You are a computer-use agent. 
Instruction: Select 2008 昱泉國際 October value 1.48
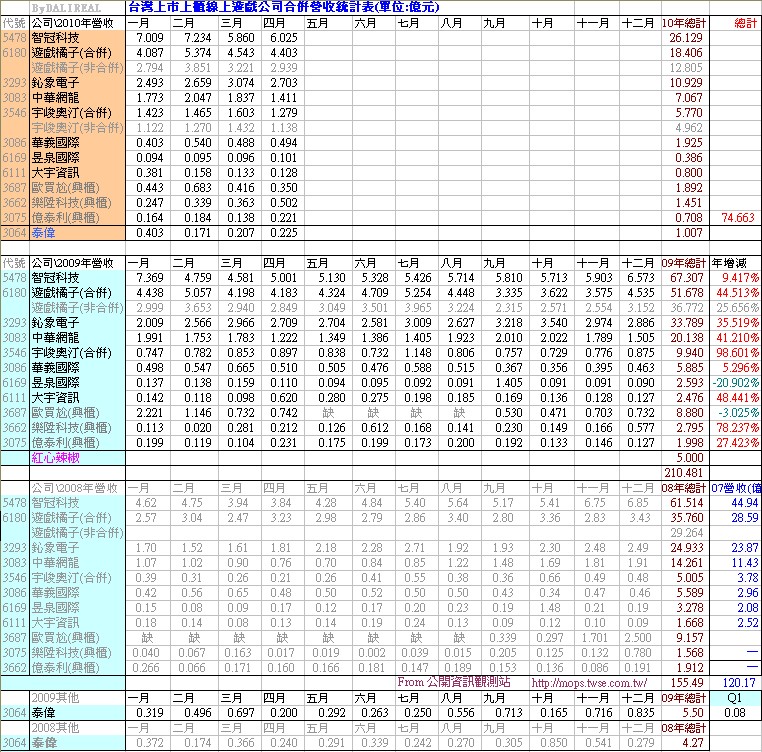550,608
